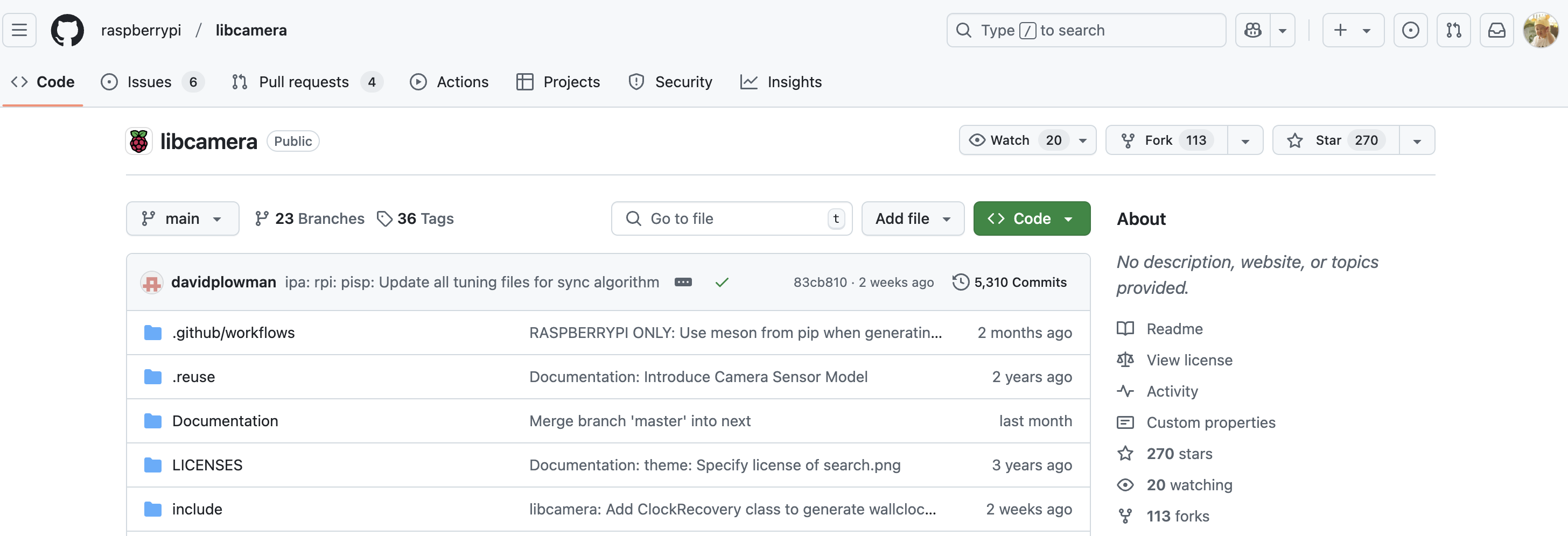View 5,310 Commits history
The width and height of the screenshot is (1568, 536).
(1010, 283)
